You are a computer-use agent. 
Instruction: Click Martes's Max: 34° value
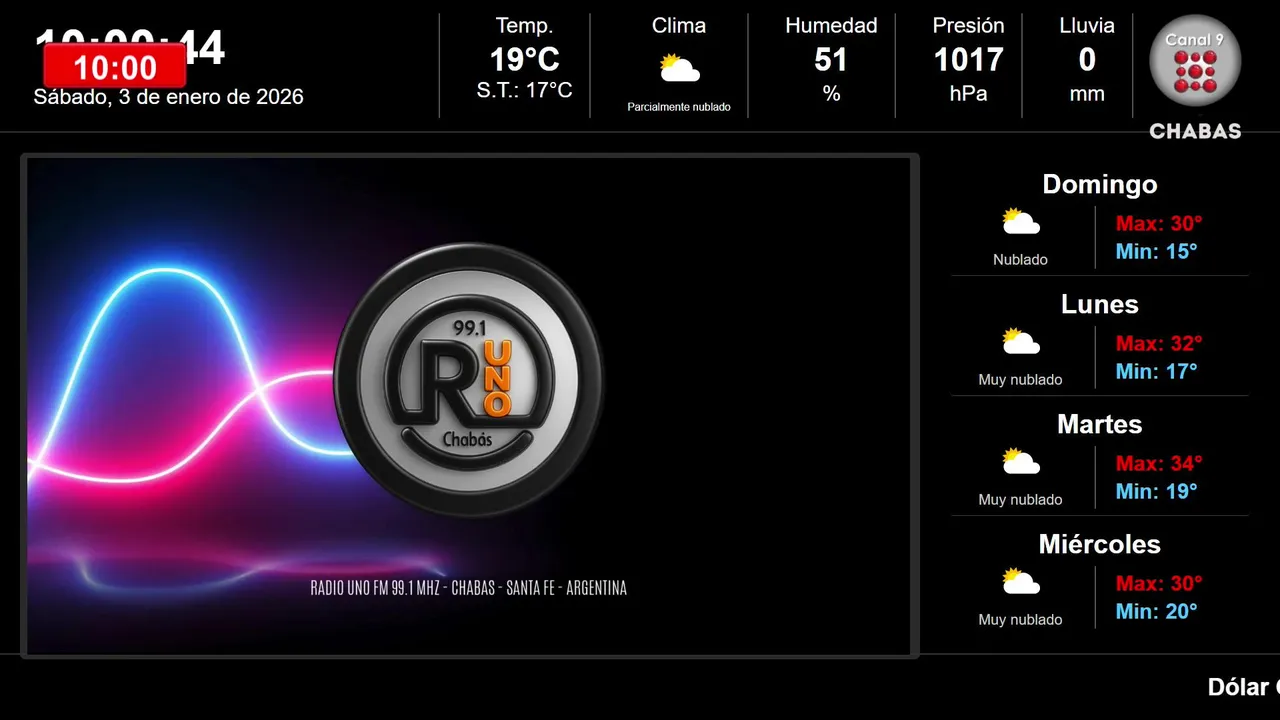point(1159,463)
